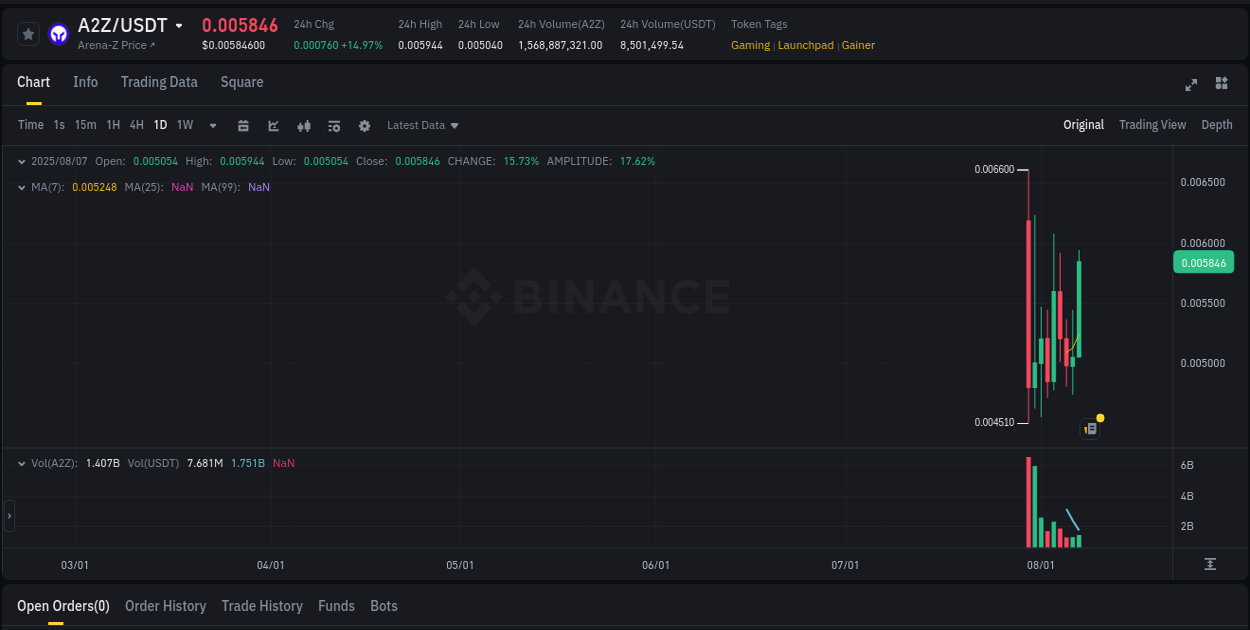Viewport: 1250px width, 630px height.
Task: Open the widgets layout icon
Action: coord(1221,84)
